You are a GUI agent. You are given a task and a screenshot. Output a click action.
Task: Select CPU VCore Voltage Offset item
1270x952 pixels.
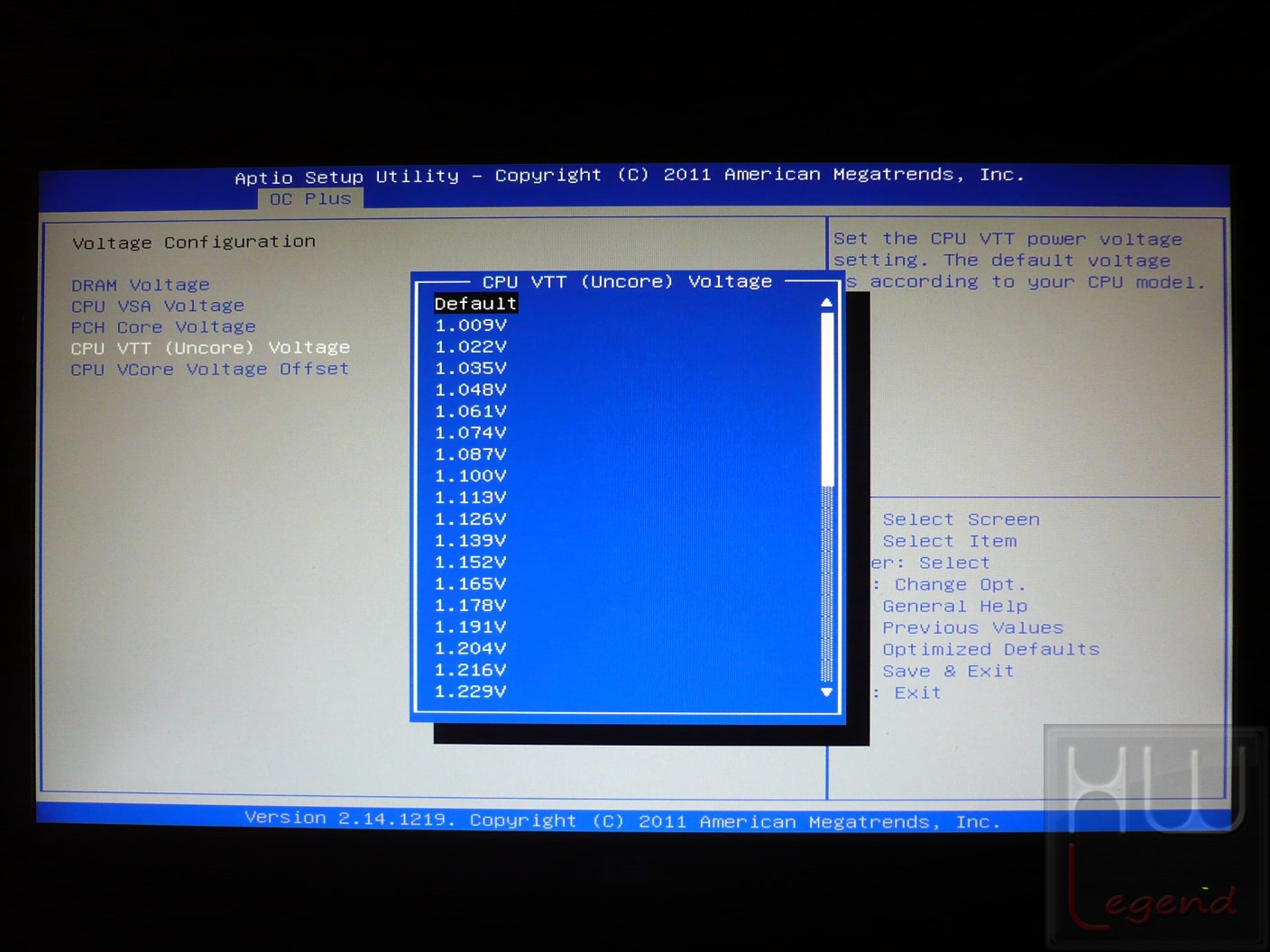209,369
